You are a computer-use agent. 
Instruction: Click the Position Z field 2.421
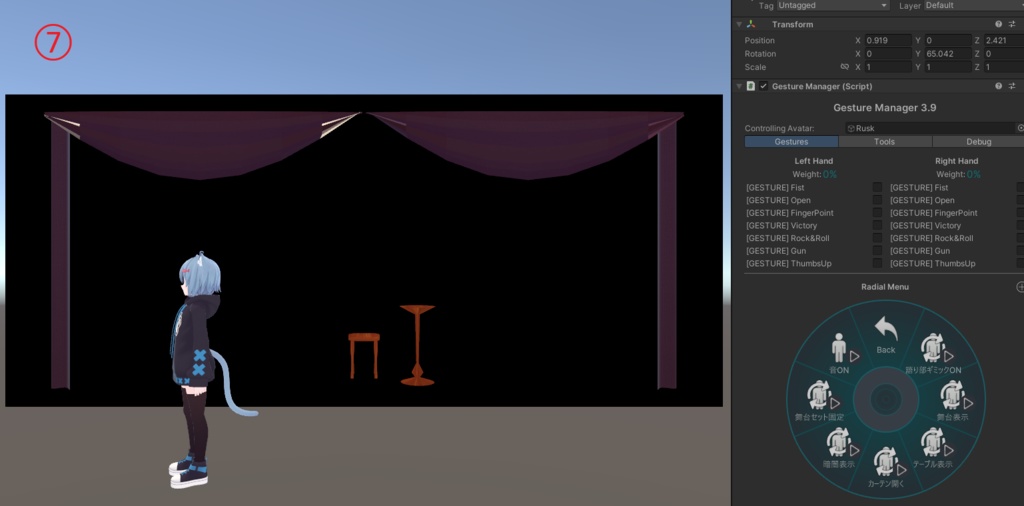(x=1003, y=40)
